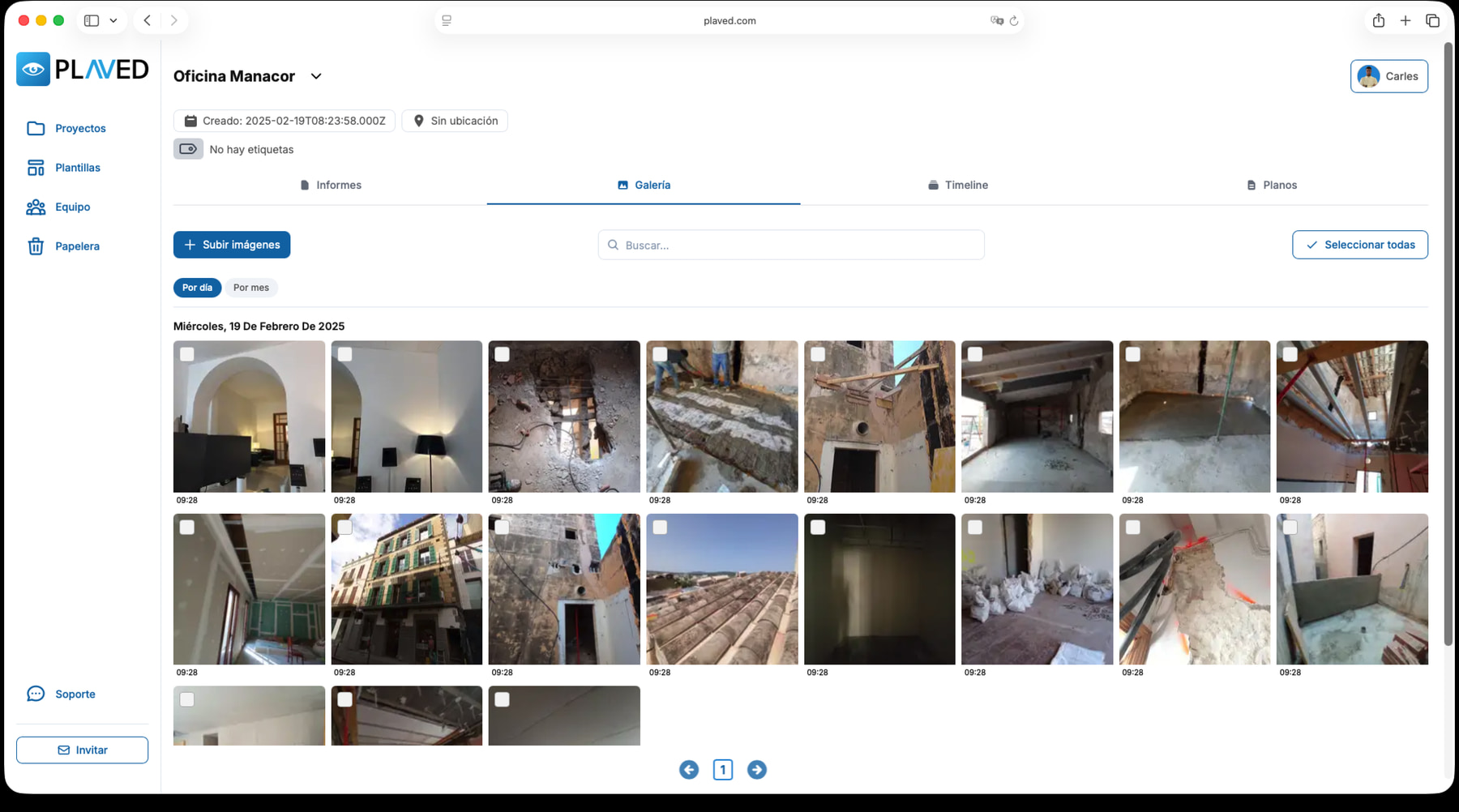
Task: Group photos with Por mes
Action: 251,288
